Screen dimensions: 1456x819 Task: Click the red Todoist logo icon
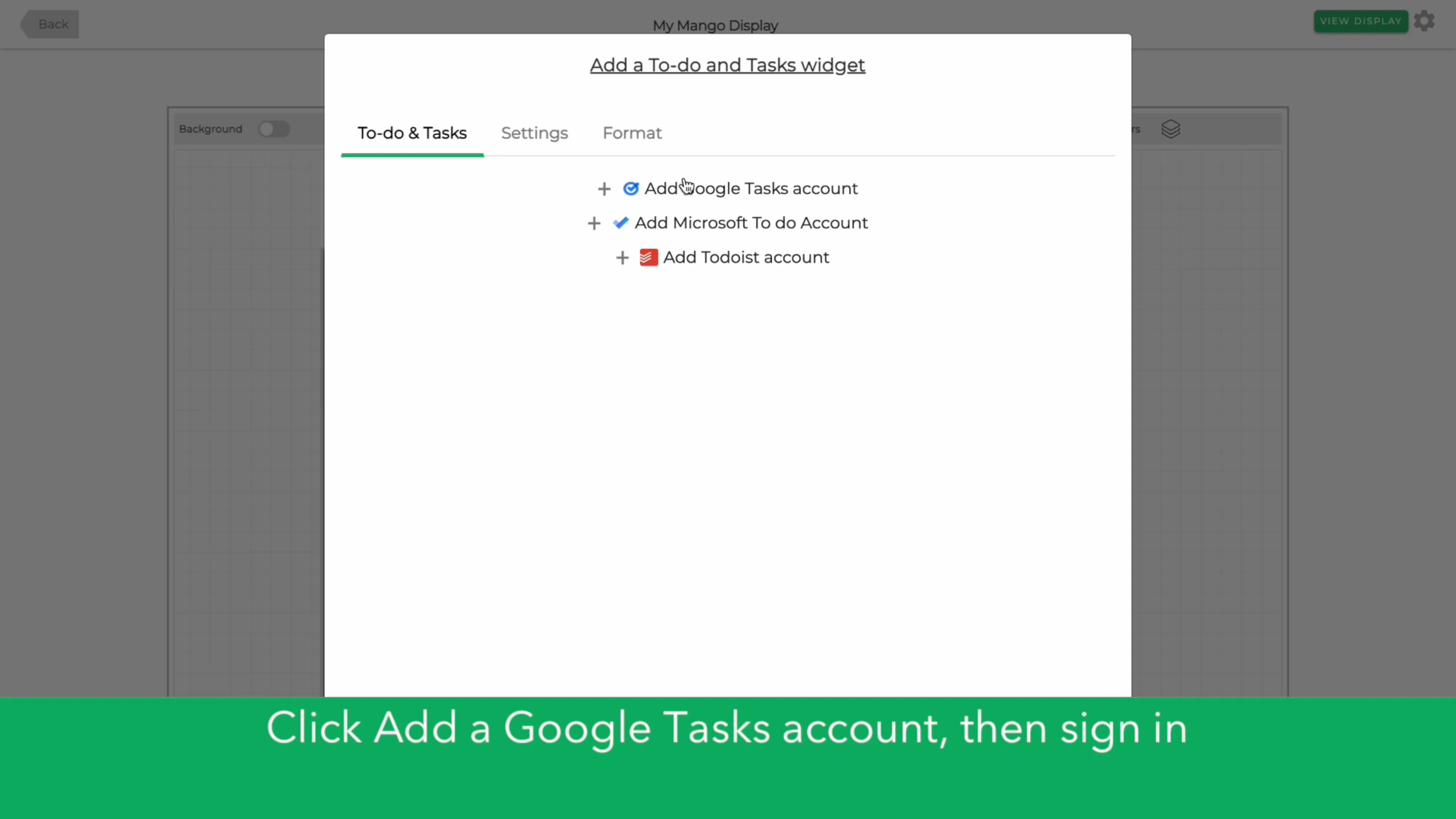pyautogui.click(x=648, y=258)
